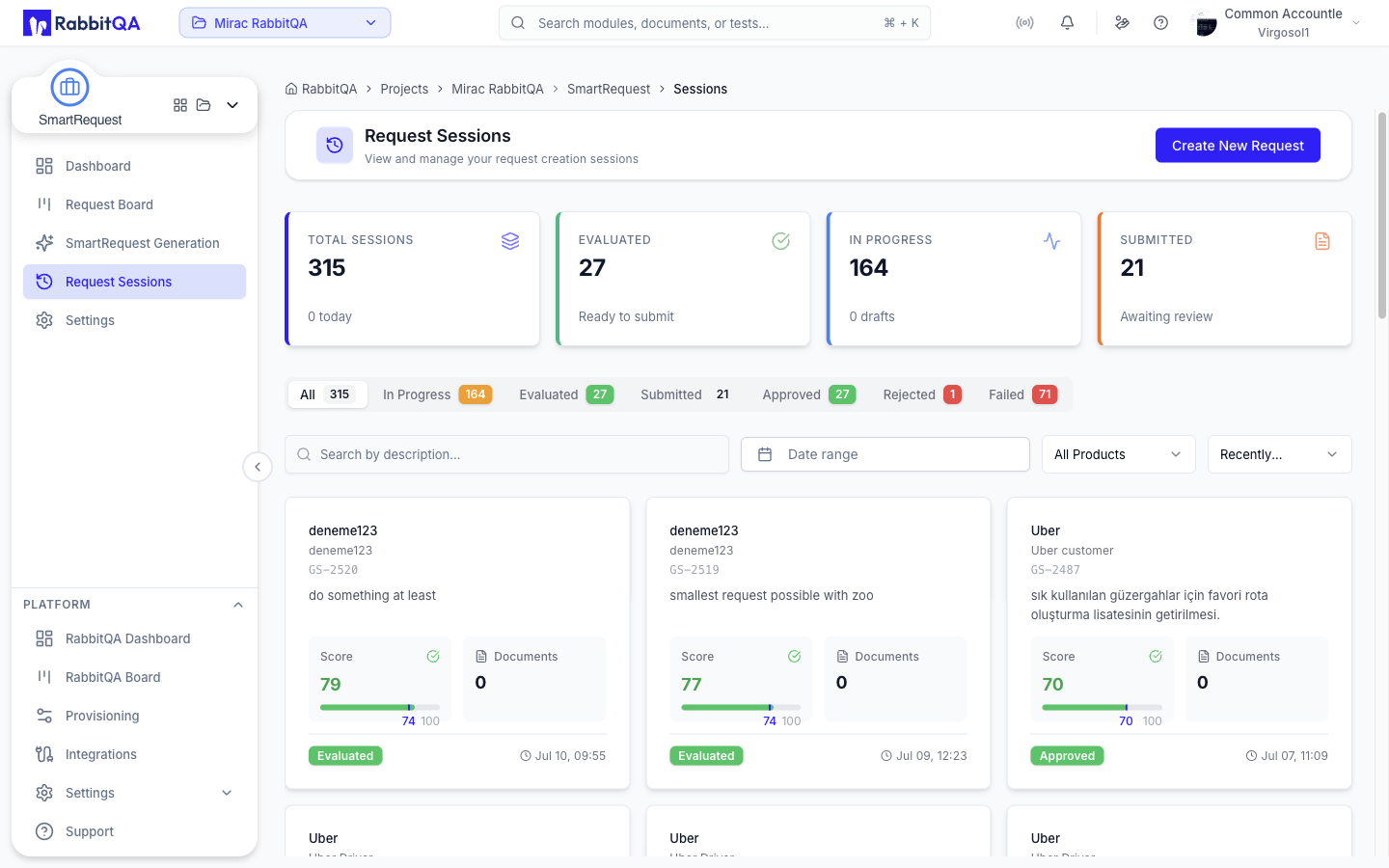This screenshot has height=868, width=1389.
Task: Click the home icon in breadcrumb
Action: pos(291,89)
